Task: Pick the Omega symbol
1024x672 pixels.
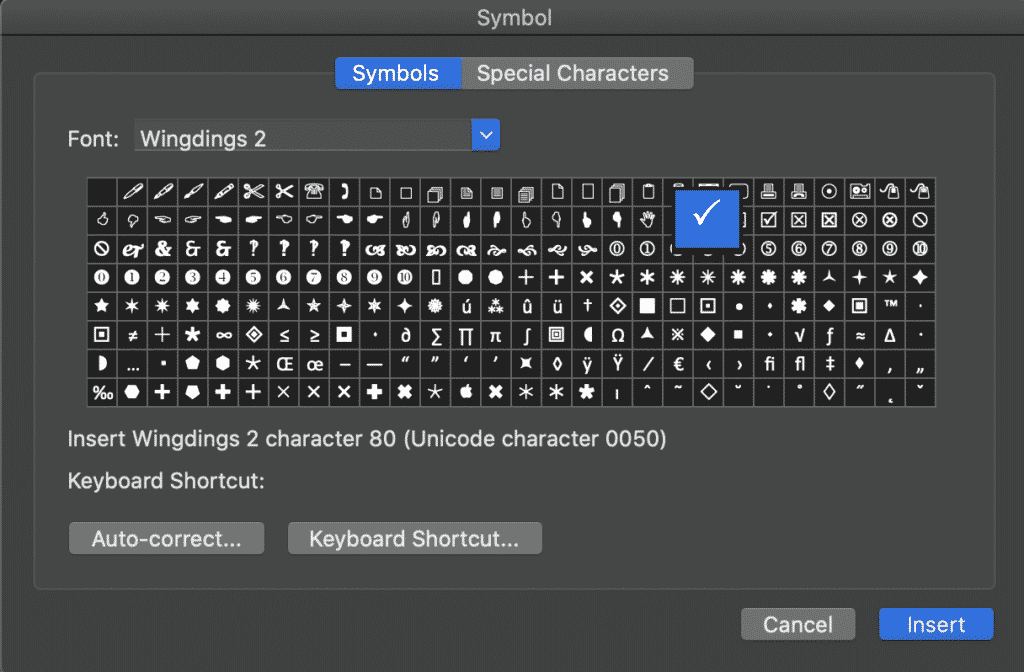Action: coord(617,335)
